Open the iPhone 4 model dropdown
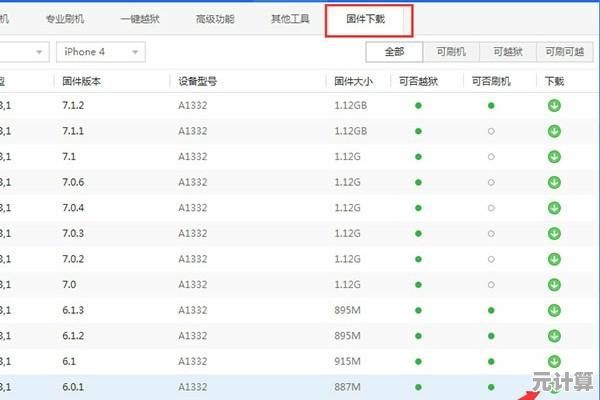 coord(101,52)
